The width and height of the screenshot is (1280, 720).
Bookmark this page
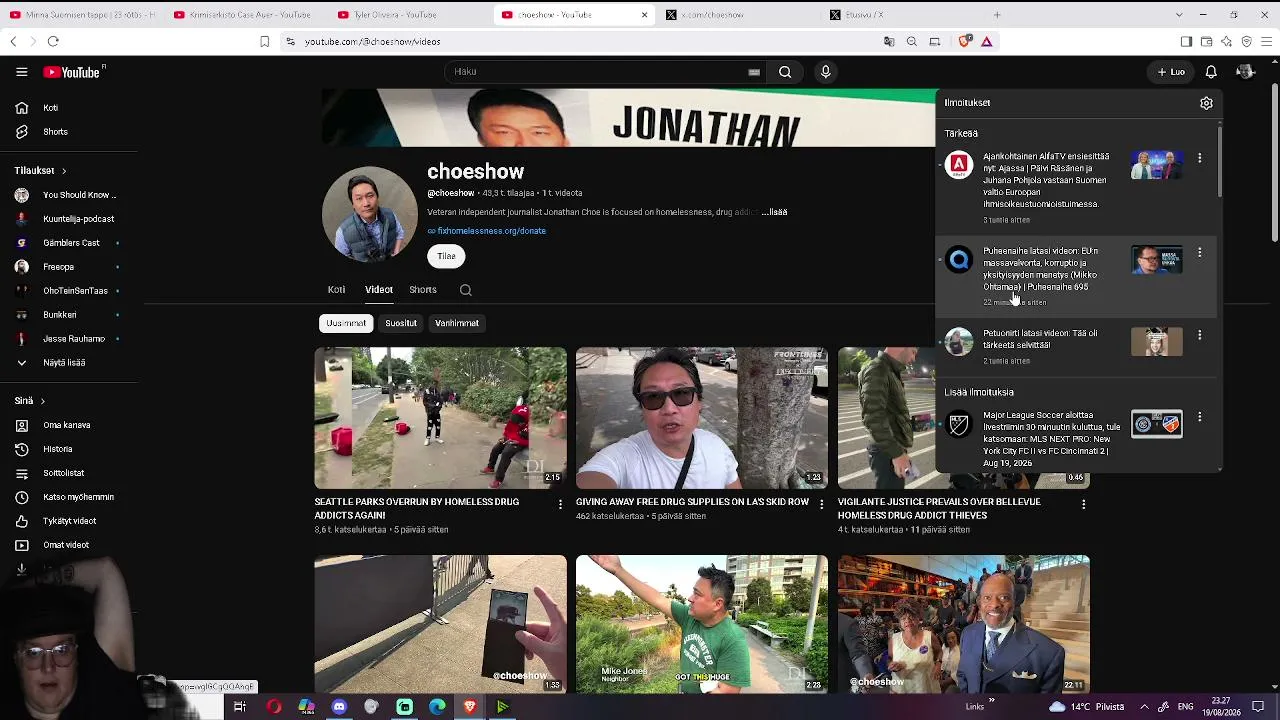[x=264, y=41]
